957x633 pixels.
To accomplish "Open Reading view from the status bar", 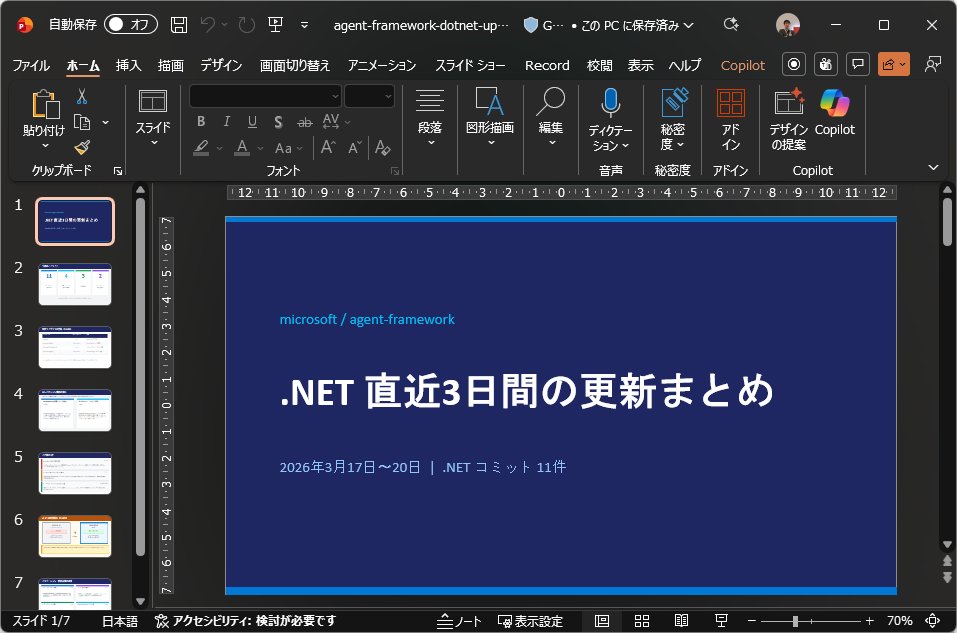I will click(683, 620).
